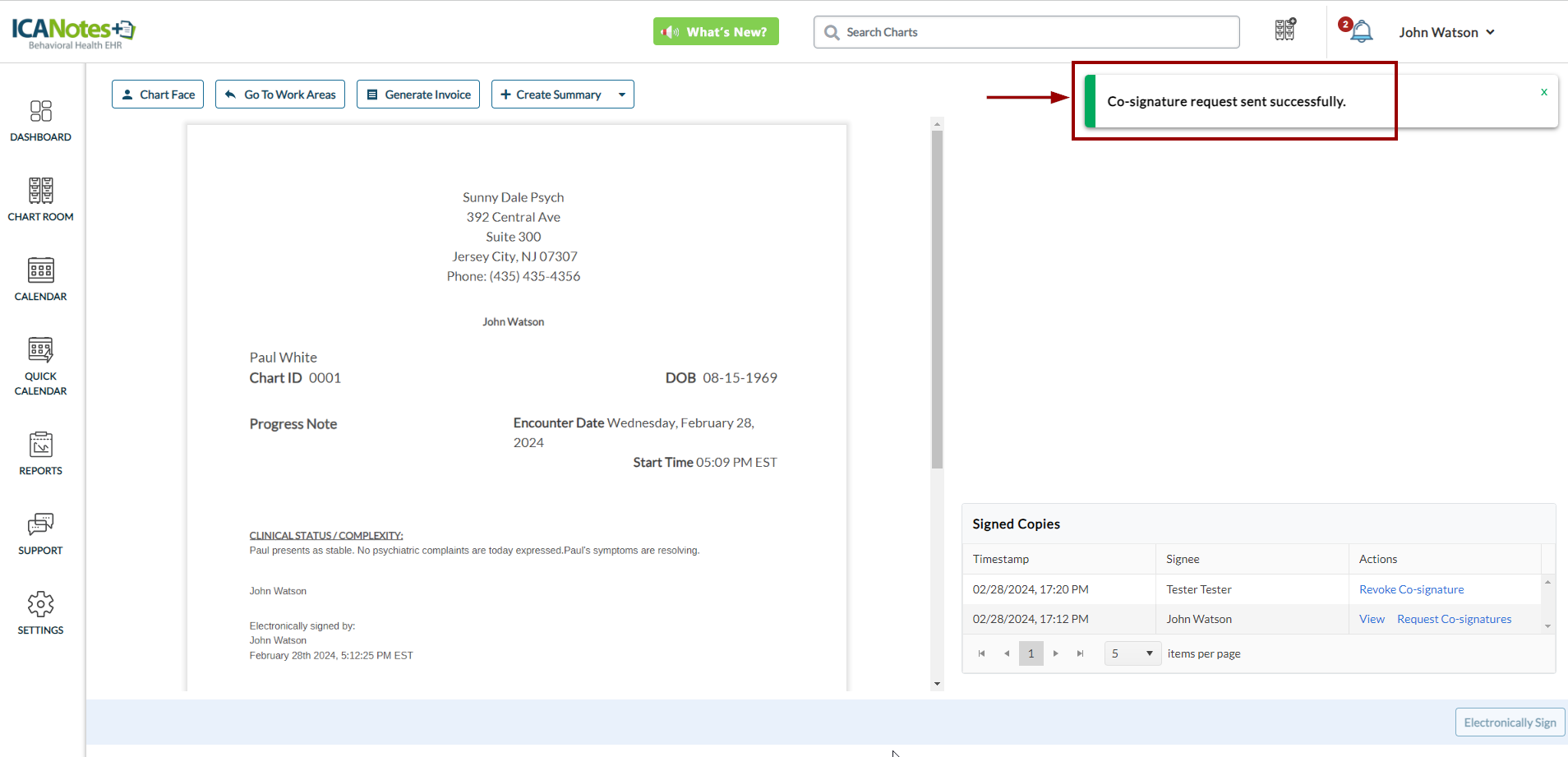Click the Co-signature request sent successfully message

coord(1226,101)
